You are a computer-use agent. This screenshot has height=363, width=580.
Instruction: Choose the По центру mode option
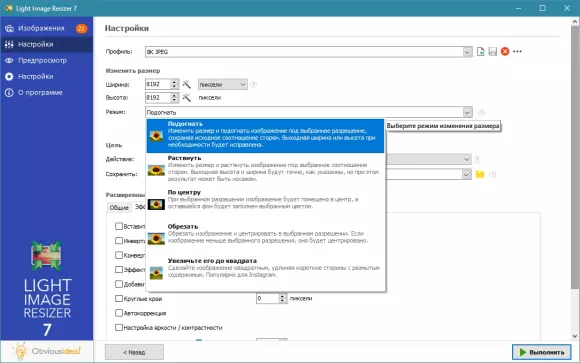coord(265,204)
